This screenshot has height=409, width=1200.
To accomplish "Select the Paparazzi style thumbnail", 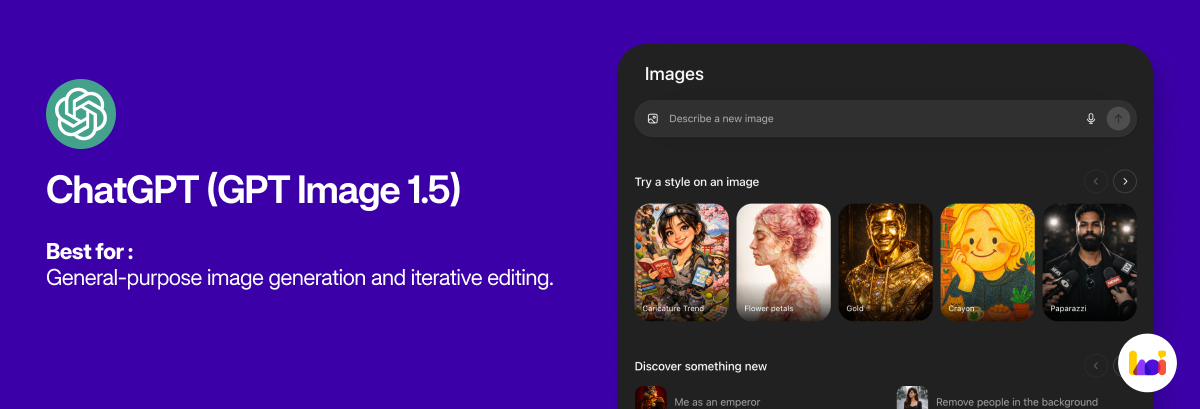I will point(1090,262).
